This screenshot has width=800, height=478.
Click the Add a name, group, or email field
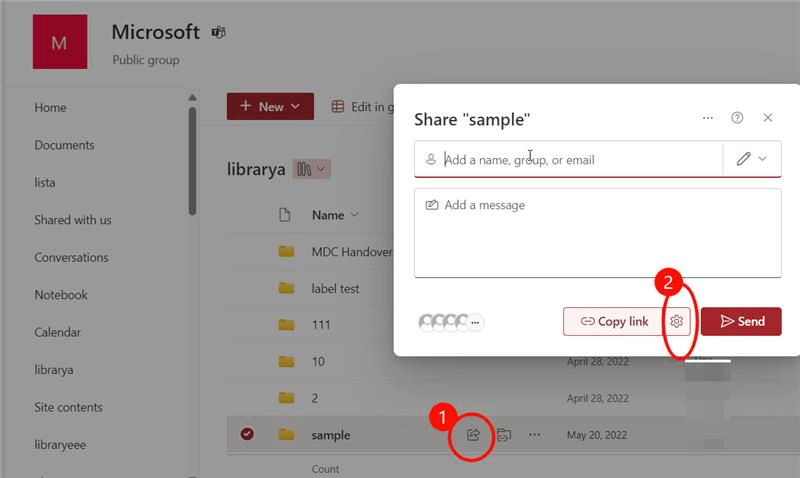click(568, 159)
